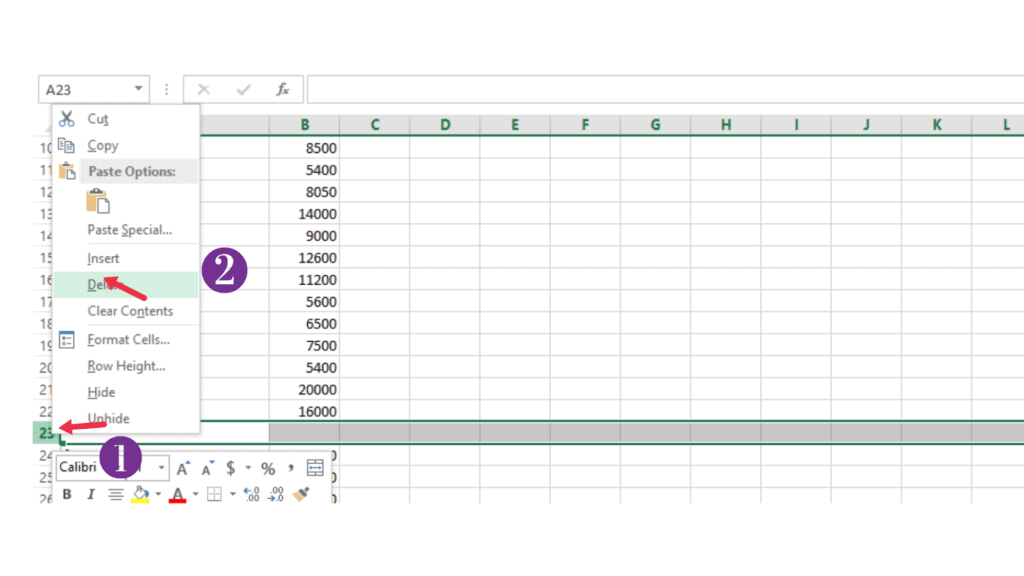Click the Cut scissors icon
This screenshot has height=576, width=1024.
click(x=67, y=118)
